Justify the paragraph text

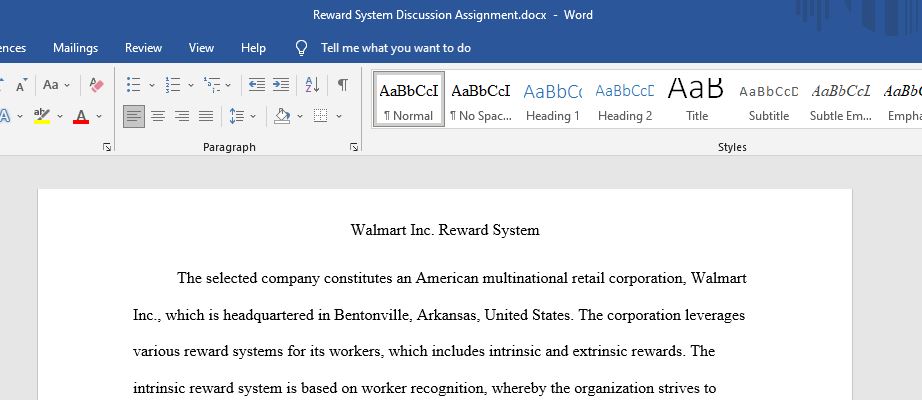click(x=206, y=116)
